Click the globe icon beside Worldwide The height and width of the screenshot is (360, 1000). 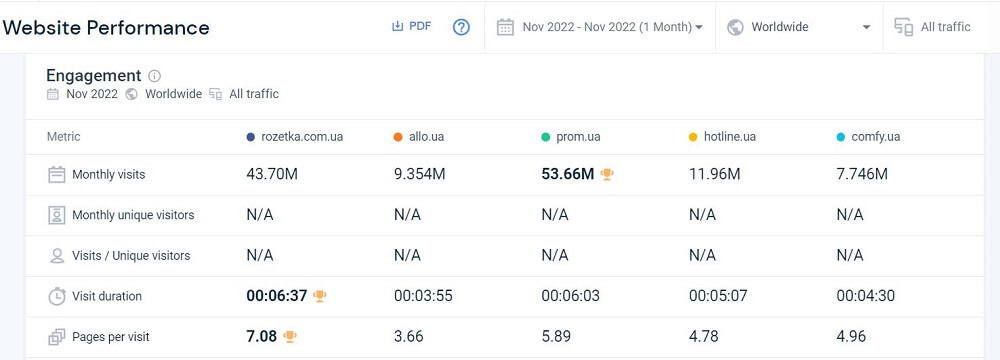tap(735, 27)
